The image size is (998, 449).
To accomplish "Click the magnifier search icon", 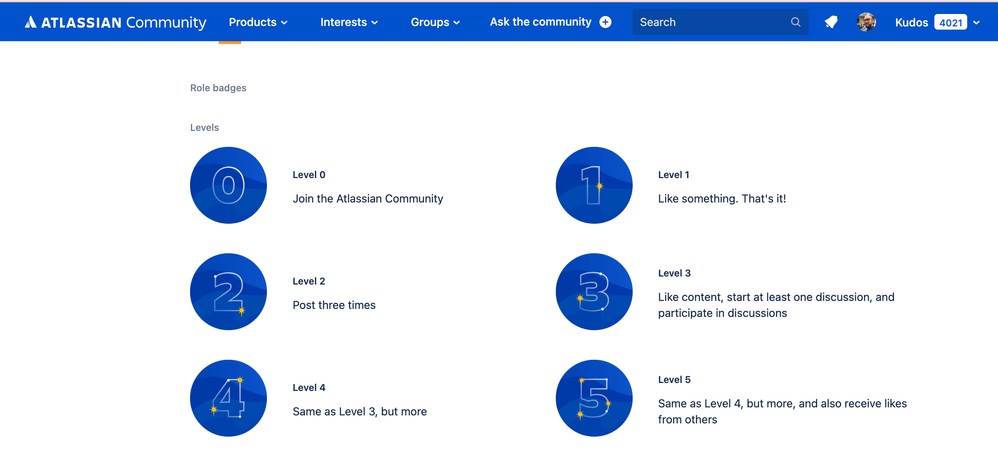I will 796,22.
